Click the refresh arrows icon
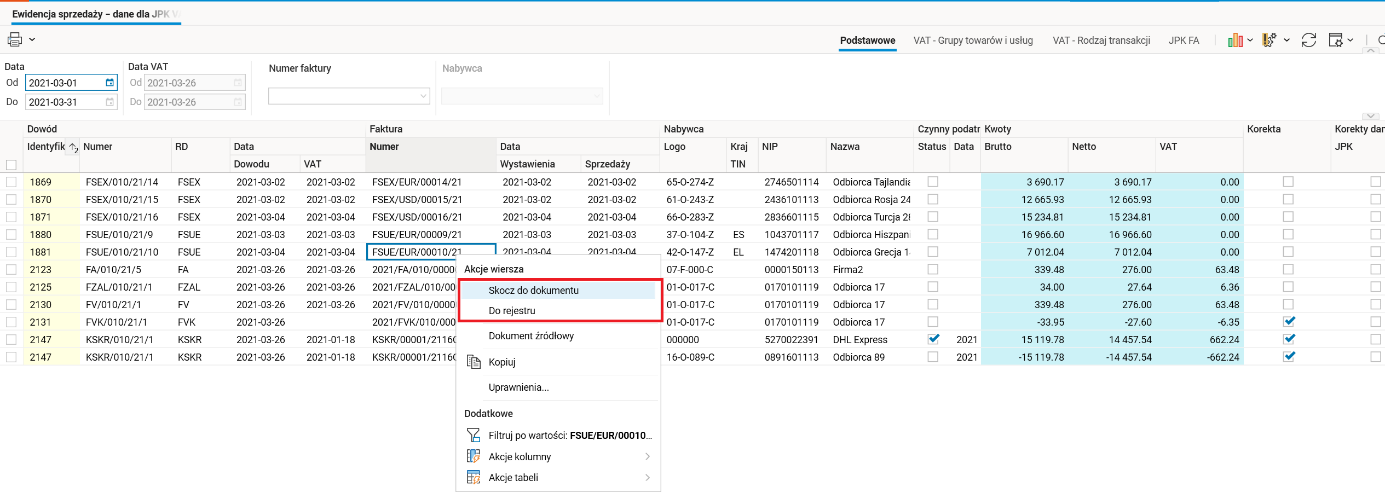This screenshot has width=1385, height=498. pyautogui.click(x=1308, y=40)
